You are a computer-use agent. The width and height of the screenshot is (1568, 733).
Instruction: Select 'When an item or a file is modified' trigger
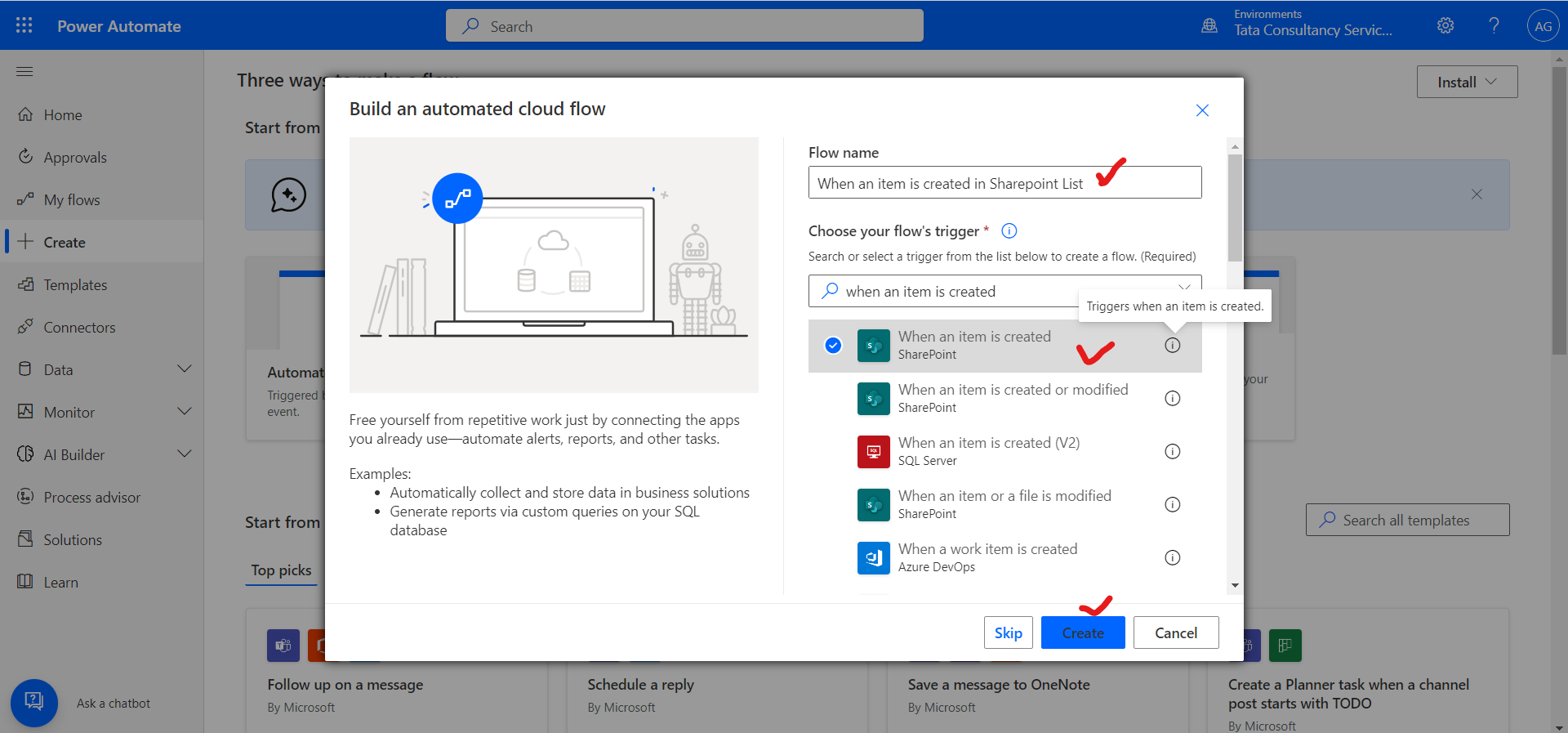[x=1004, y=504]
